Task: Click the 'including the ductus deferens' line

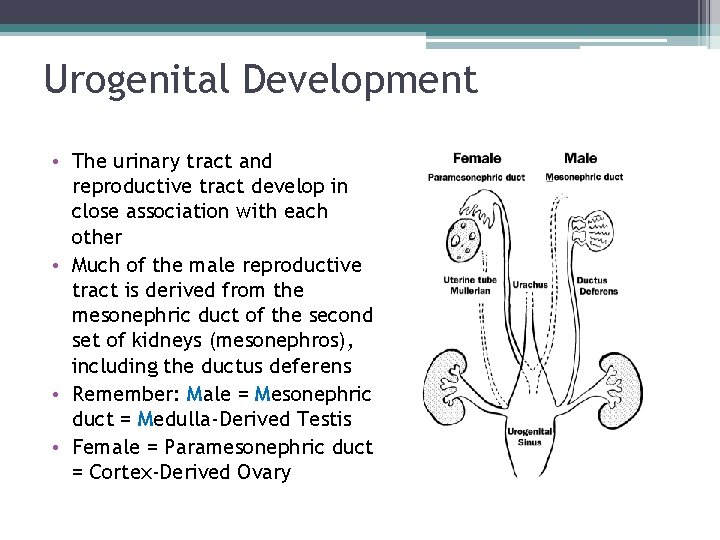Action: tap(212, 366)
